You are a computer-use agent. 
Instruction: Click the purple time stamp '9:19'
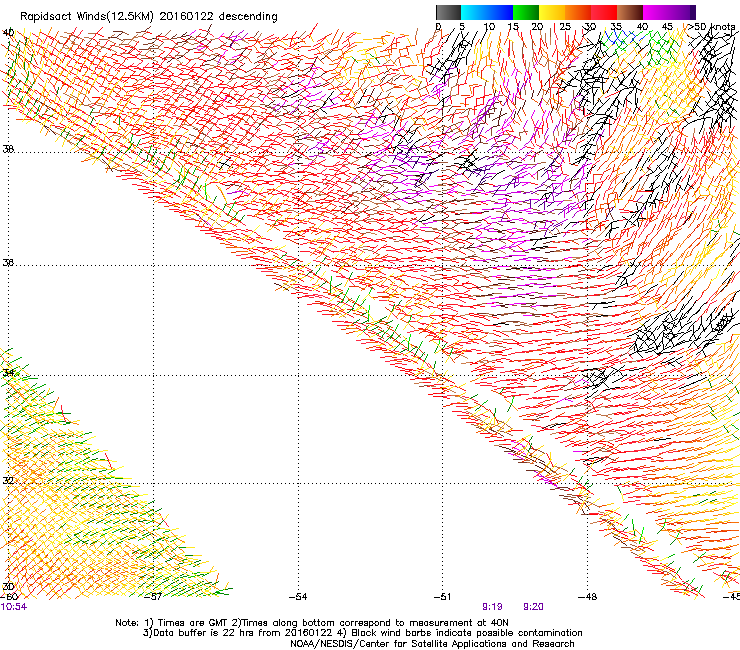click(492, 607)
